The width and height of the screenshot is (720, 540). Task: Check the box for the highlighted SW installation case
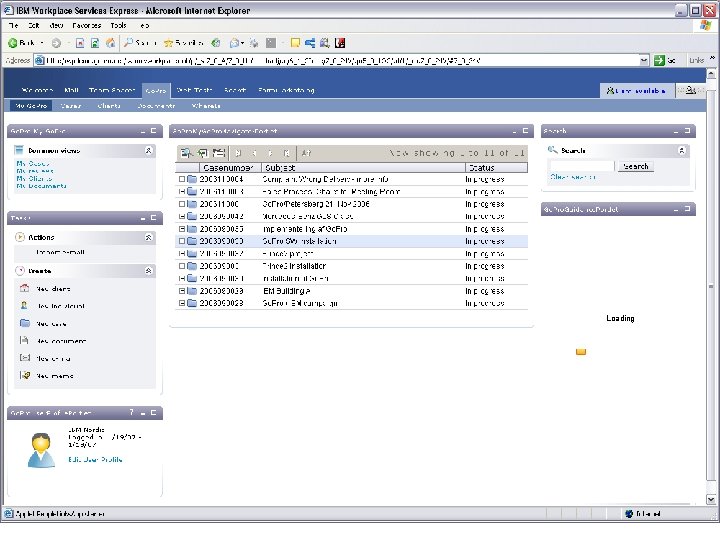[x=182, y=241]
